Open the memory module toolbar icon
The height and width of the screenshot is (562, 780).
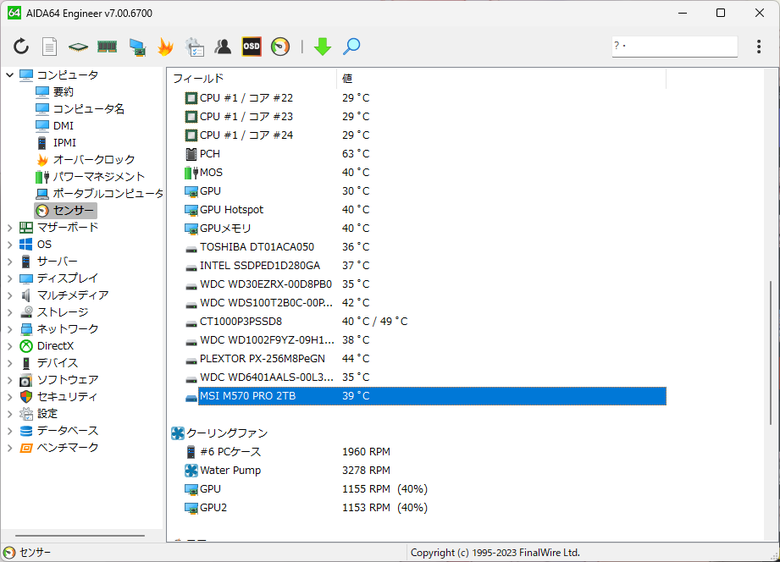pos(107,47)
